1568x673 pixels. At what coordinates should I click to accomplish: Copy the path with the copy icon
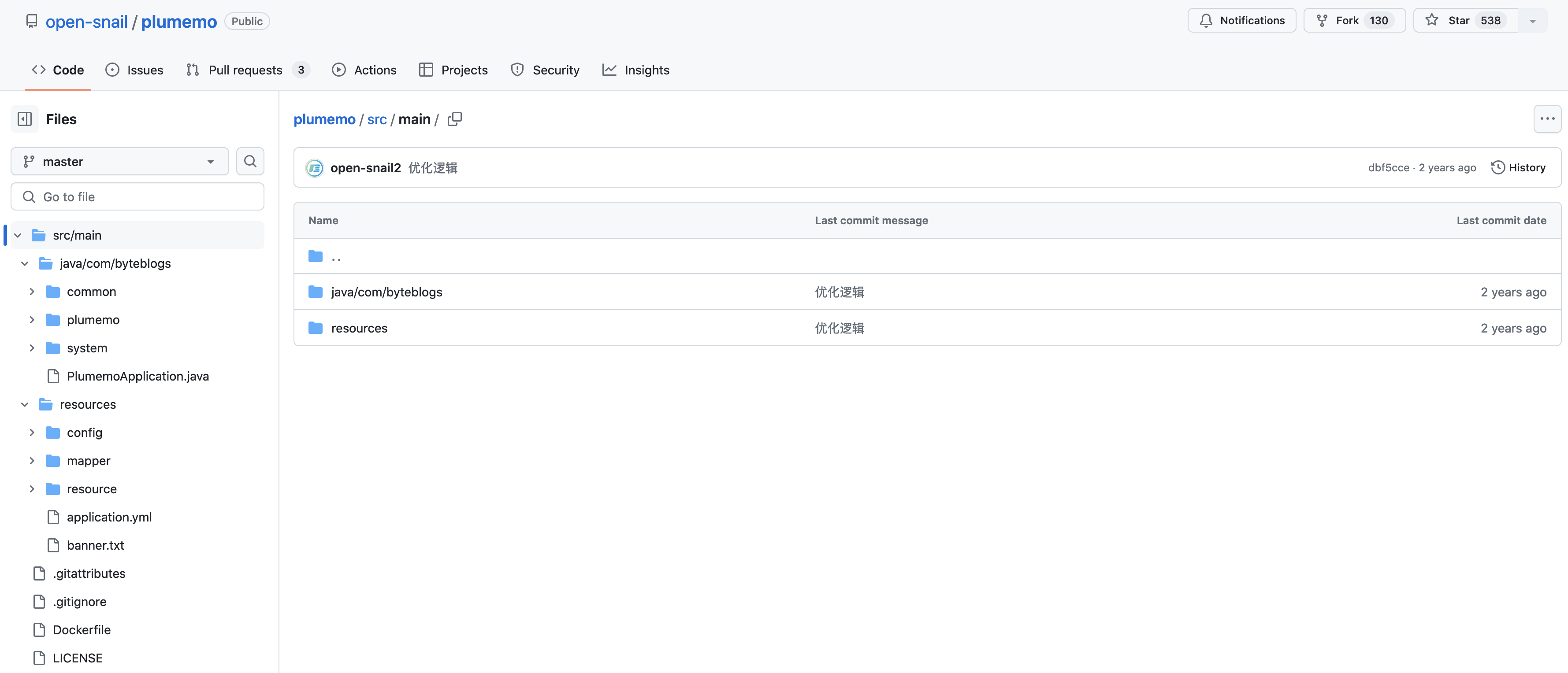(x=455, y=119)
